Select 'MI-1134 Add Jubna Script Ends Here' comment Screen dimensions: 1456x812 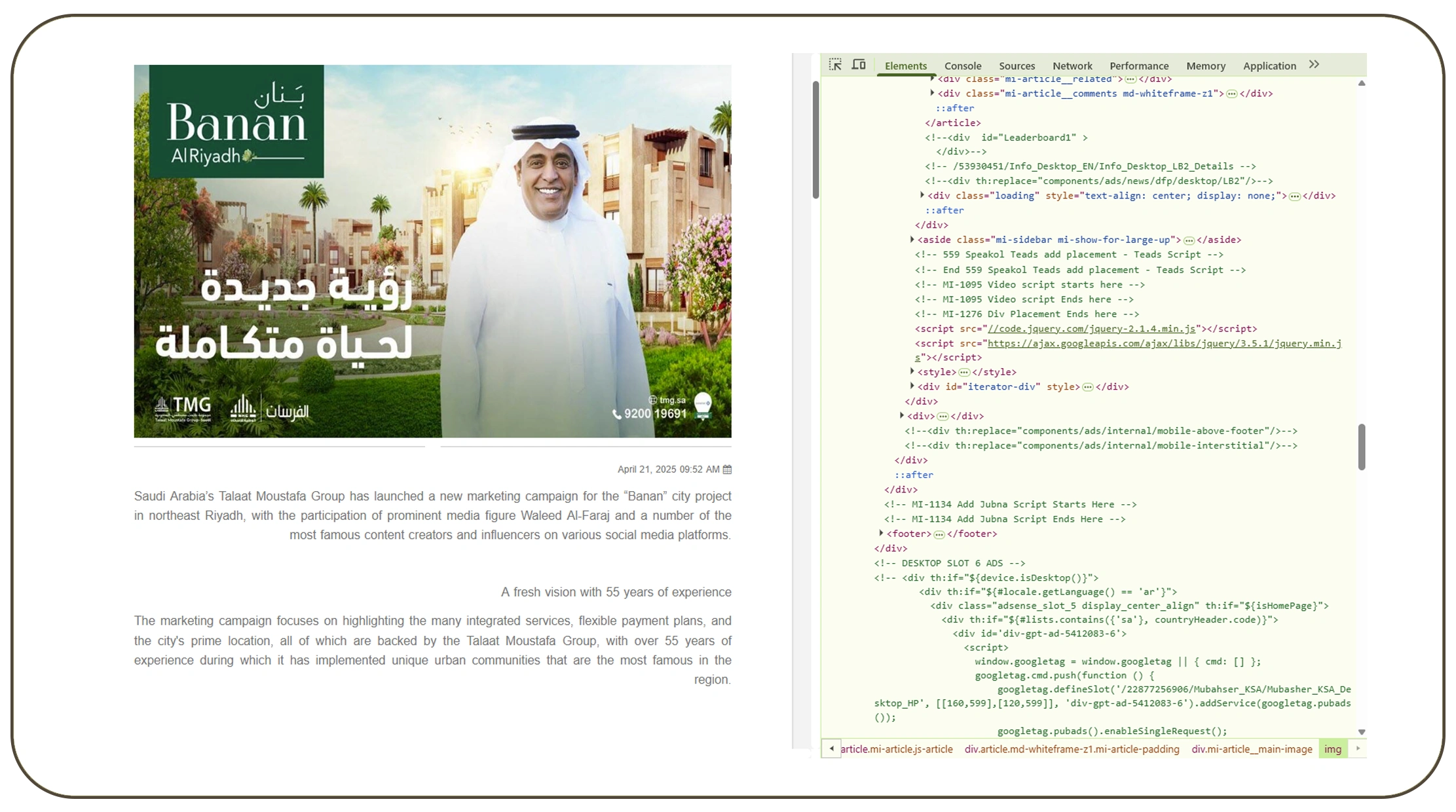pyautogui.click(x=1005, y=519)
